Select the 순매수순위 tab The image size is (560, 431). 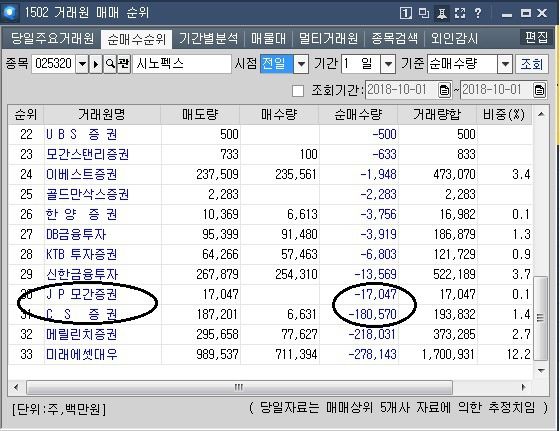pyautogui.click(x=136, y=39)
